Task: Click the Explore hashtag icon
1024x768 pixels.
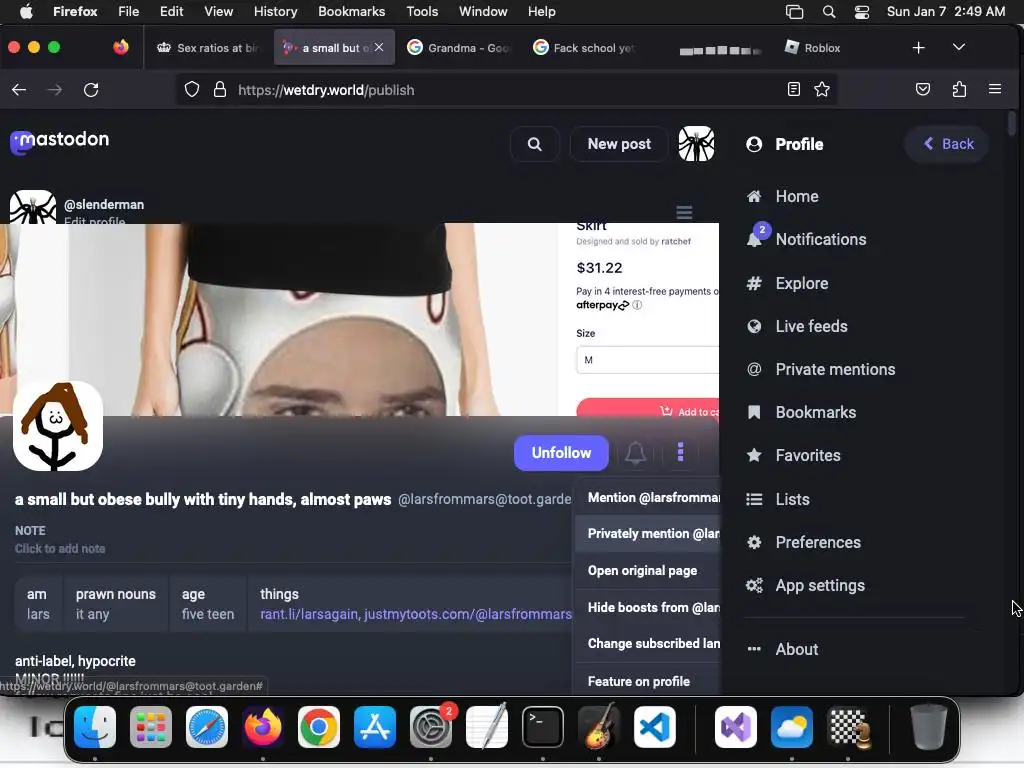Action: (754, 283)
